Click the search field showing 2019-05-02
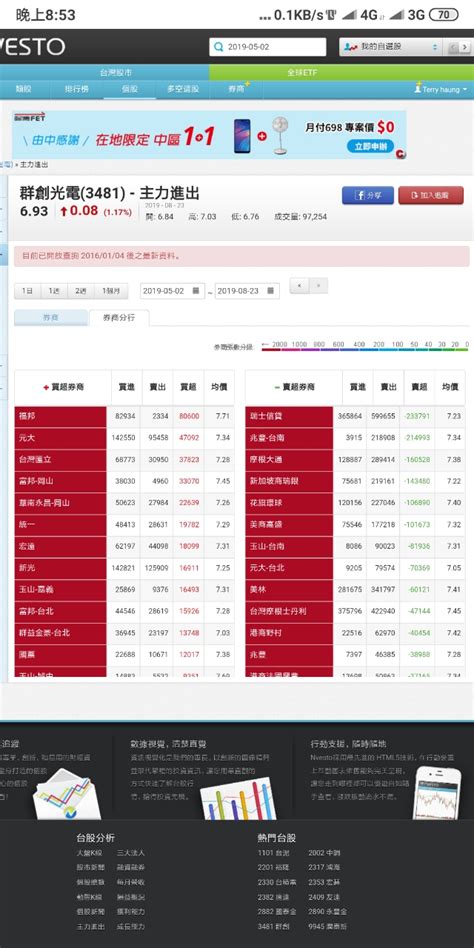 coord(268,47)
